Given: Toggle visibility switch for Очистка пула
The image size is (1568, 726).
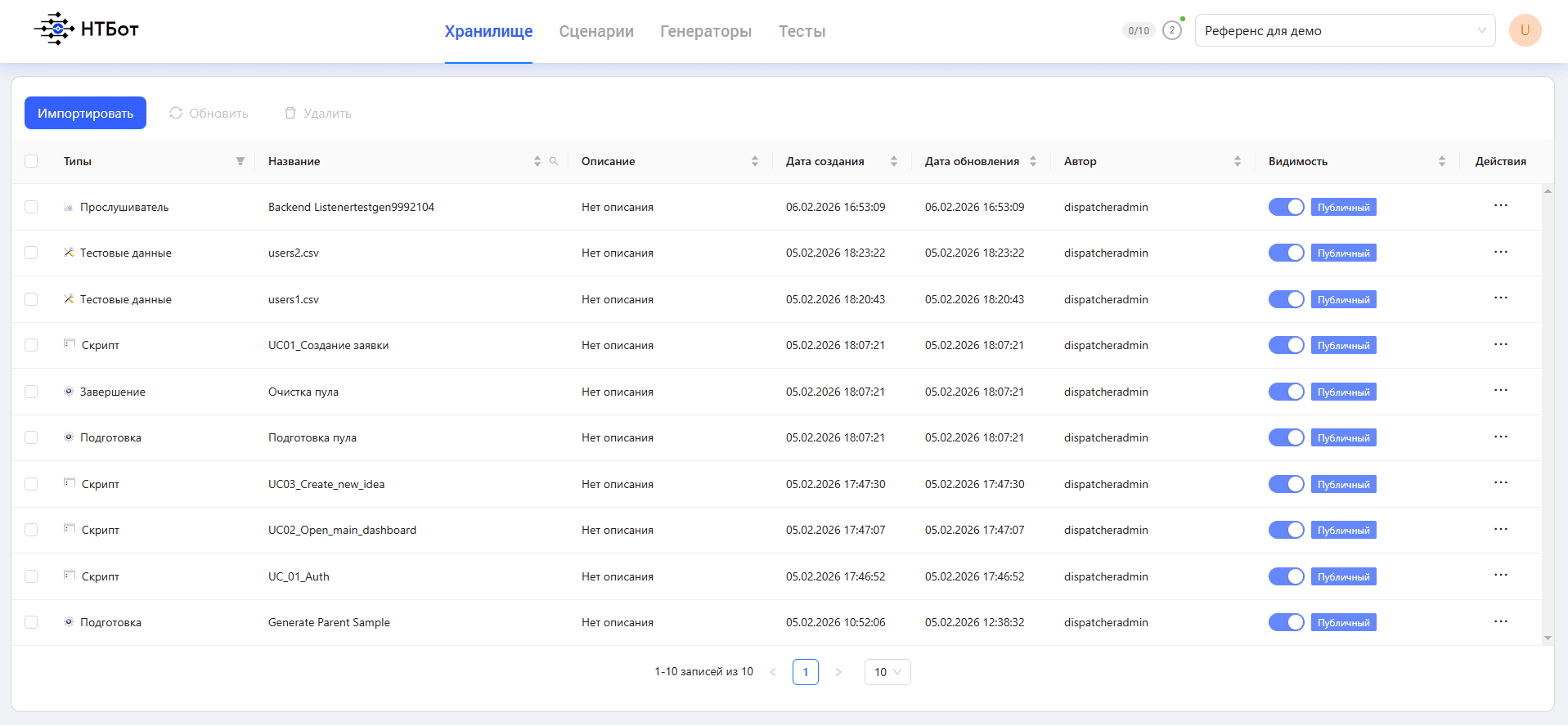Looking at the screenshot, I should (x=1286, y=392).
